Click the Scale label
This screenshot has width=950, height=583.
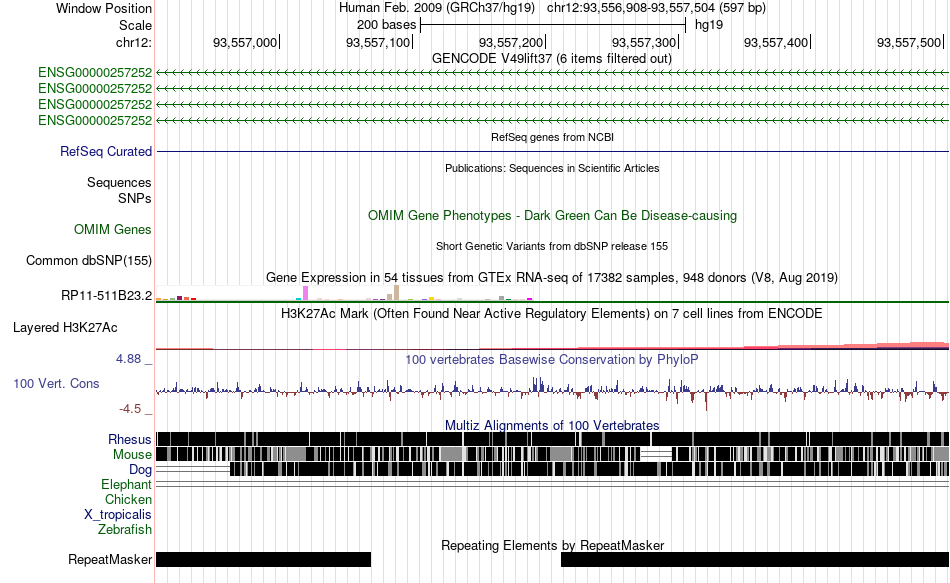[135, 25]
